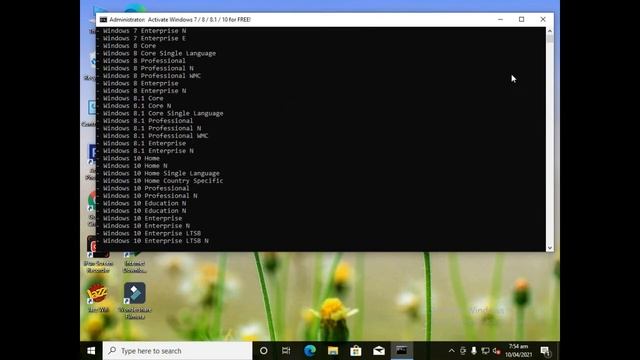640x360 pixels.
Task: Click the scrollbar up arrow in console
Action: coord(550,31)
